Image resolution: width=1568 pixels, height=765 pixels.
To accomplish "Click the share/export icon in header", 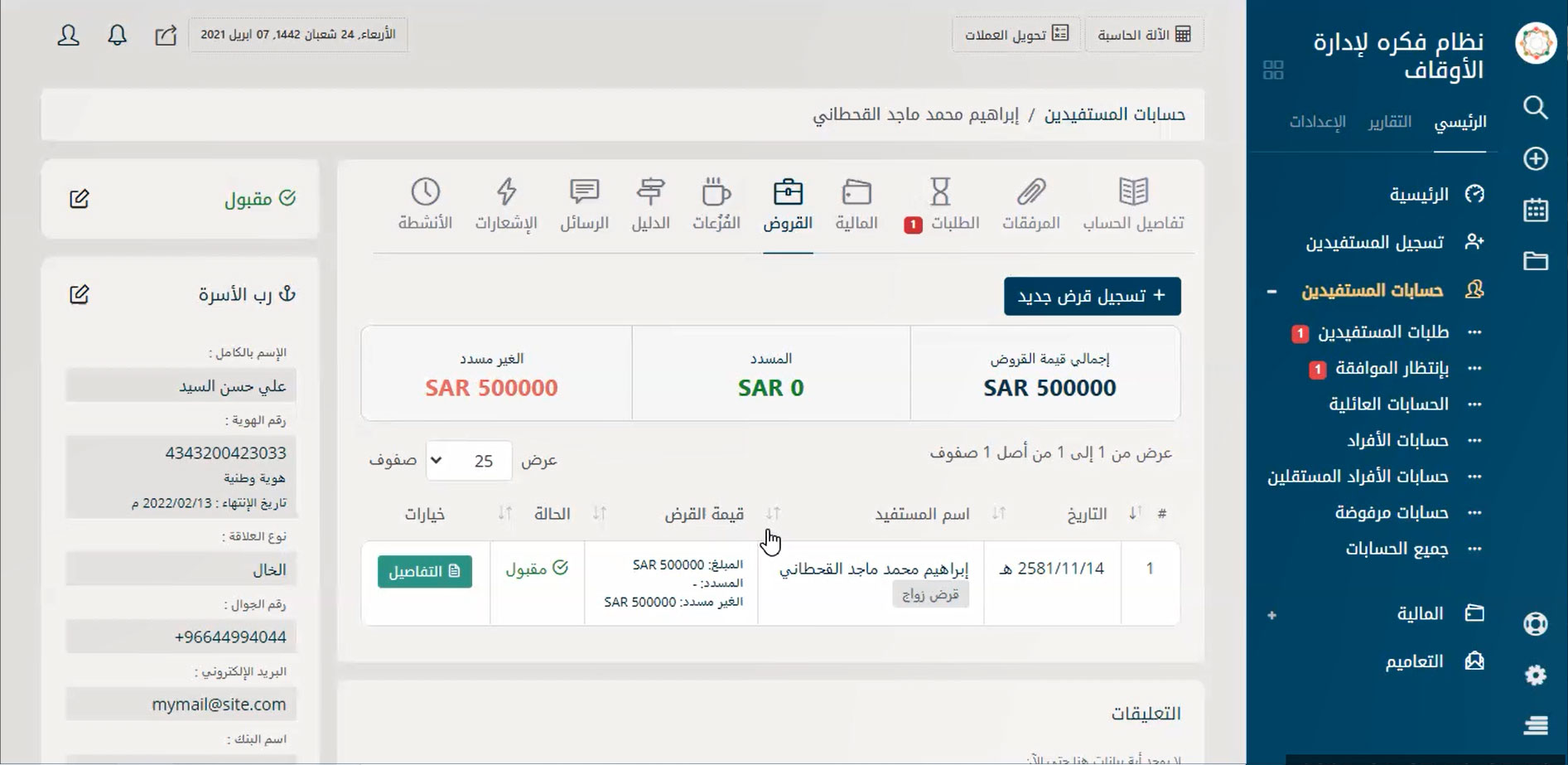I will tap(166, 35).
